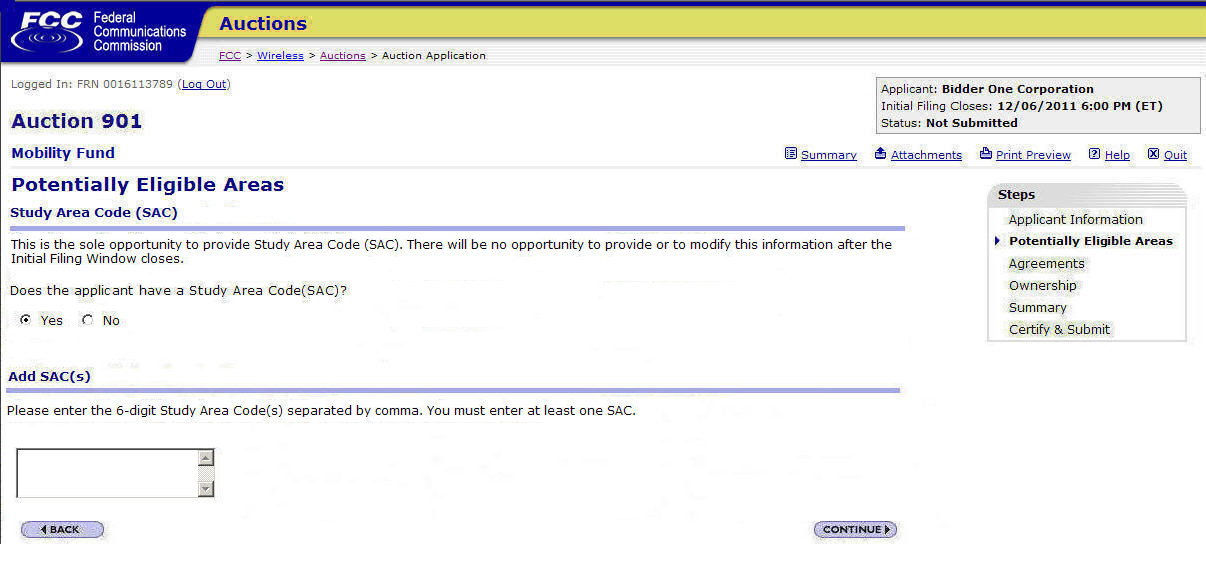
Task: Go to the Wireless breadcrumb link
Action: [x=280, y=55]
